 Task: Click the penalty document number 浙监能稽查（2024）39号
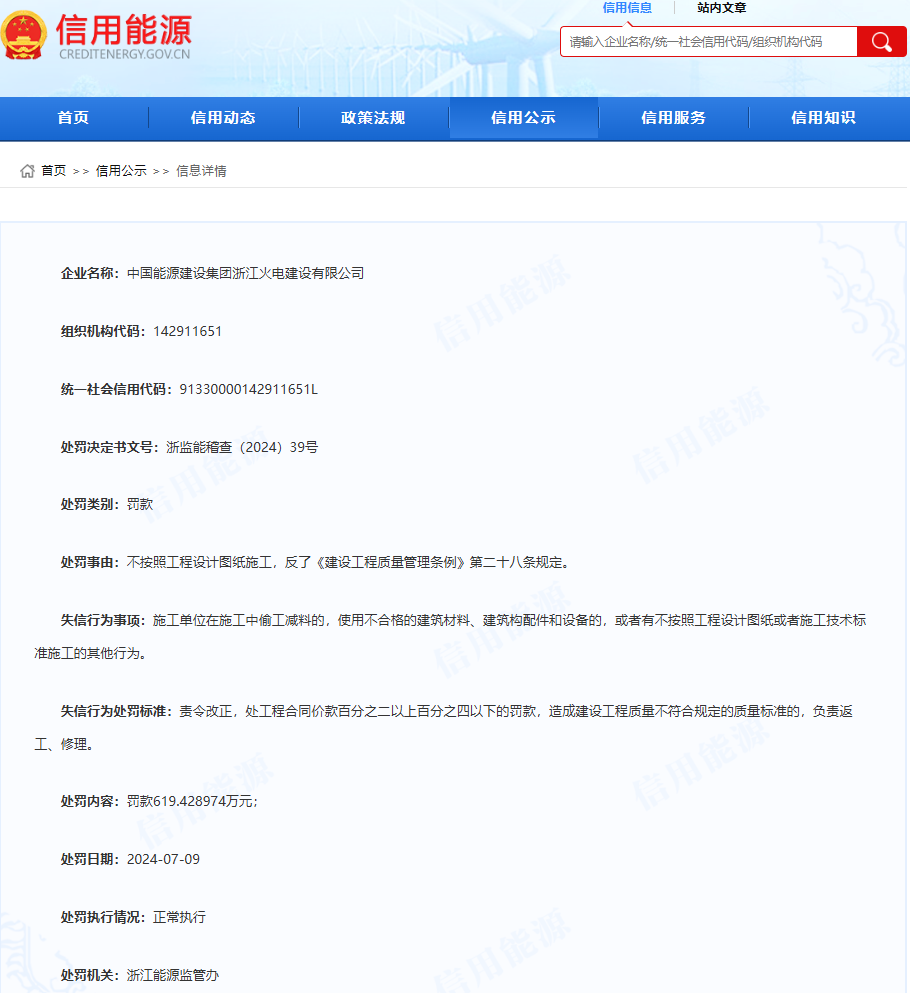pyautogui.click(x=242, y=447)
